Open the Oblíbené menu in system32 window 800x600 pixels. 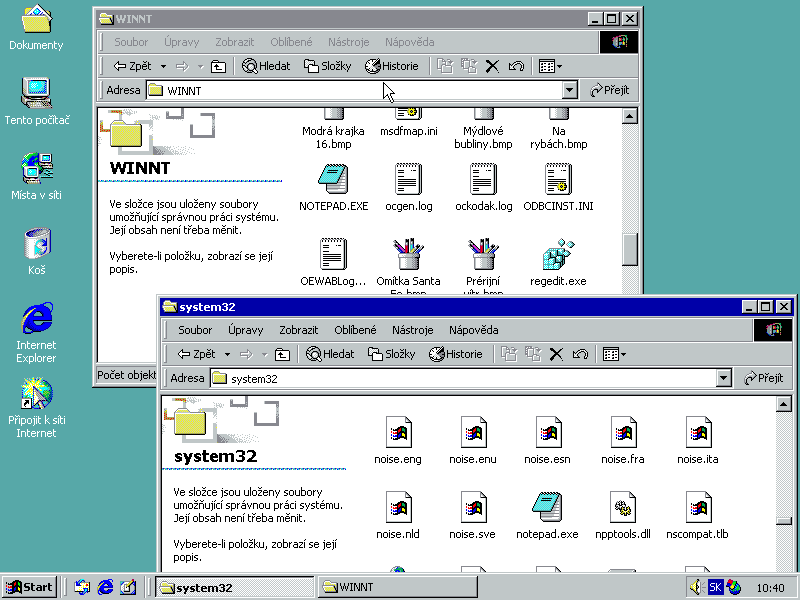coord(355,330)
